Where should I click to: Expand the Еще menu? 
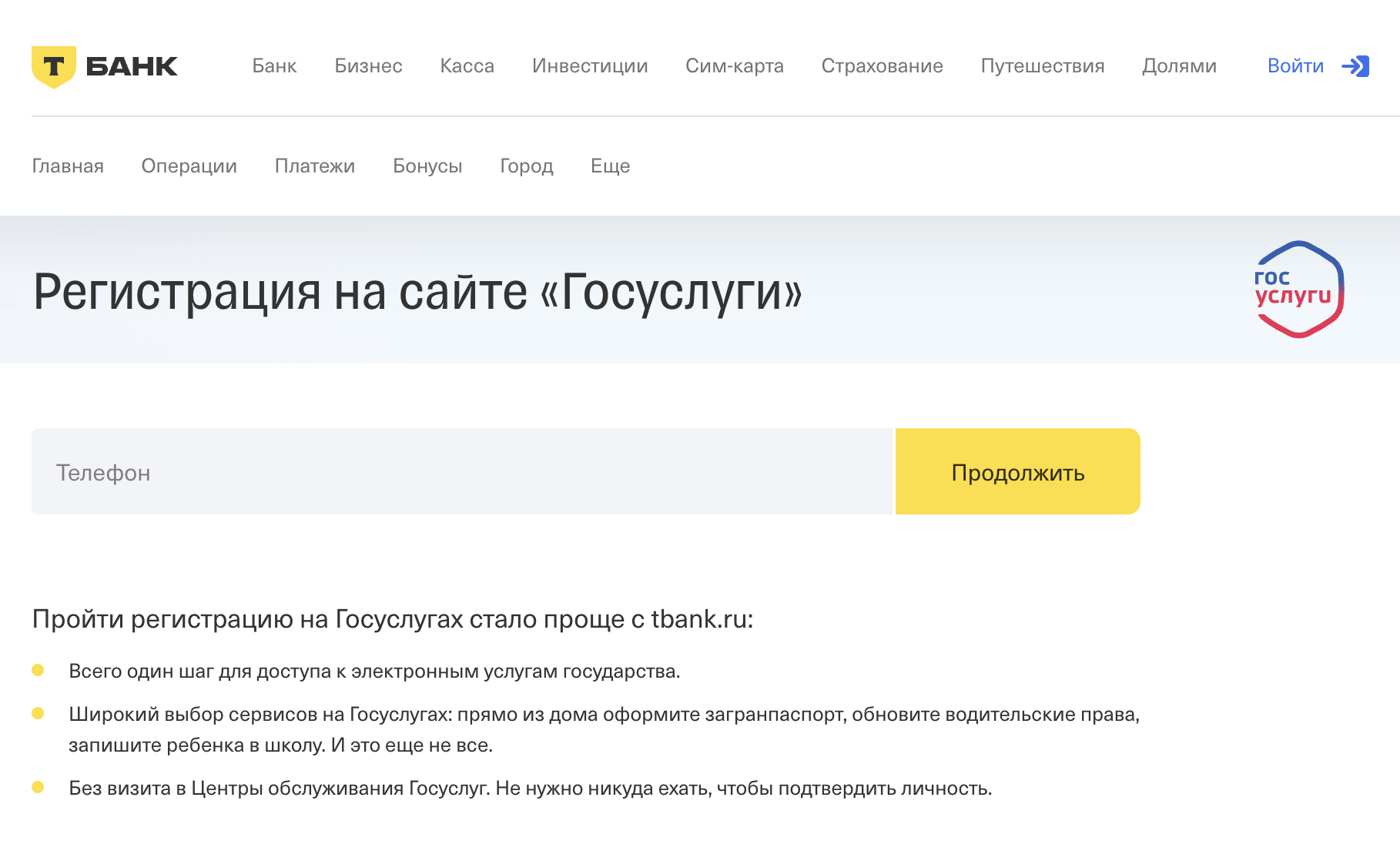(610, 166)
